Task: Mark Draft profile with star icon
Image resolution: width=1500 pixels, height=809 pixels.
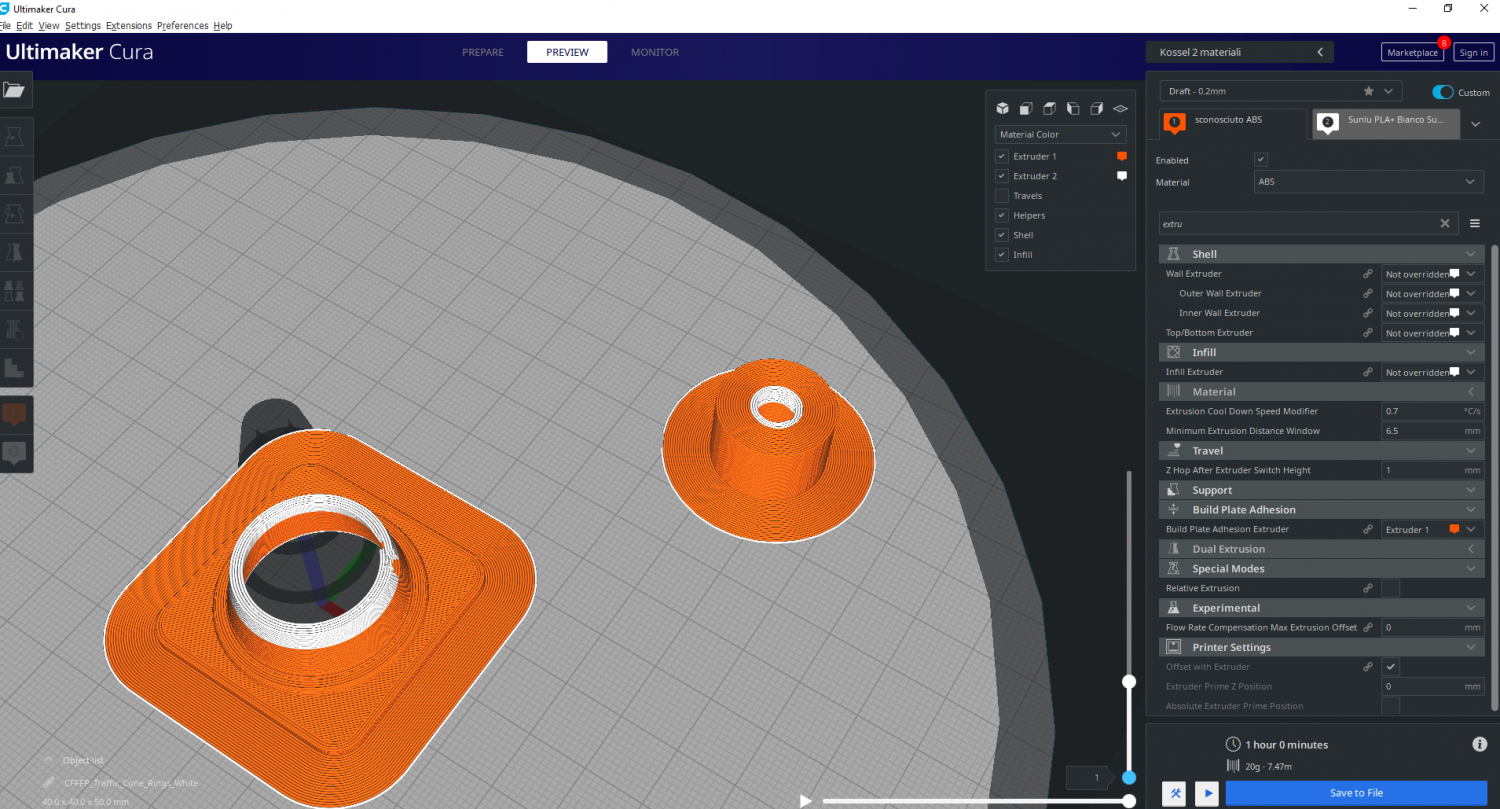Action: click(1369, 91)
